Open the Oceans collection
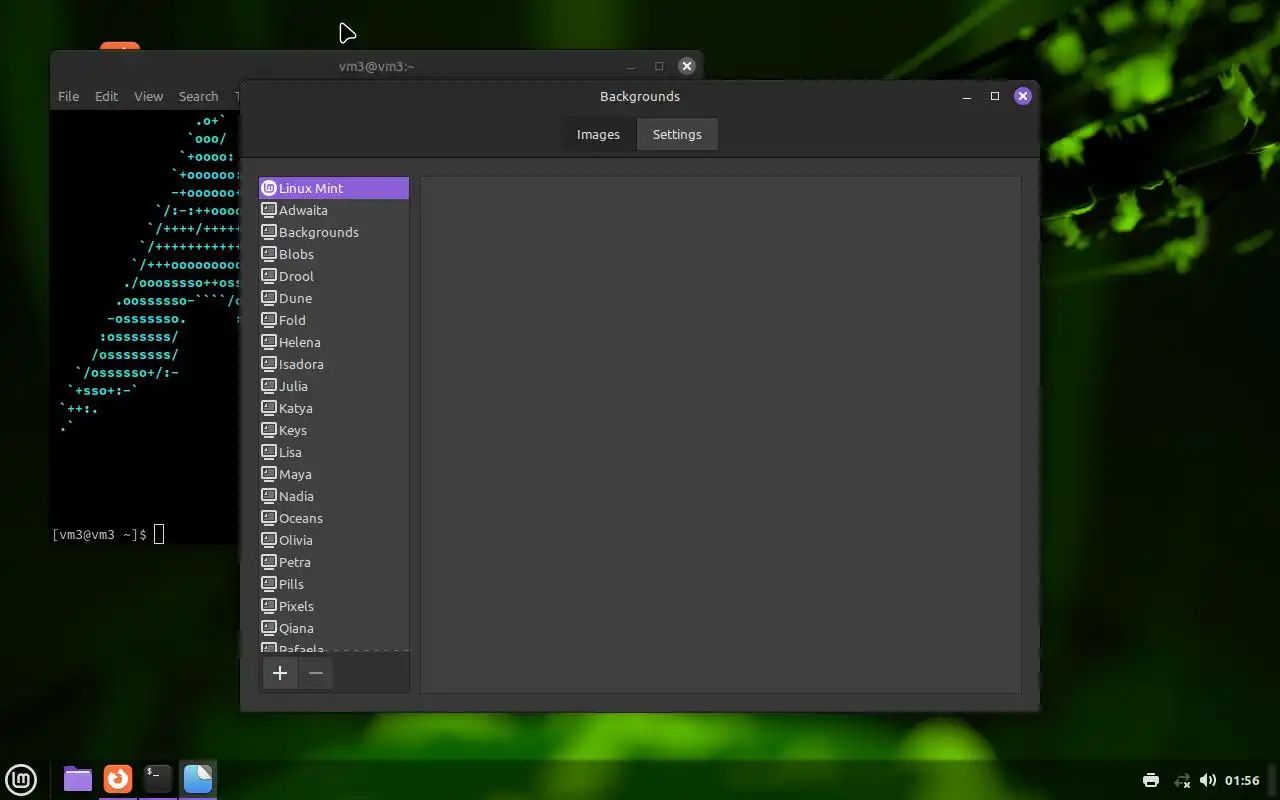The image size is (1280, 800). (334, 518)
